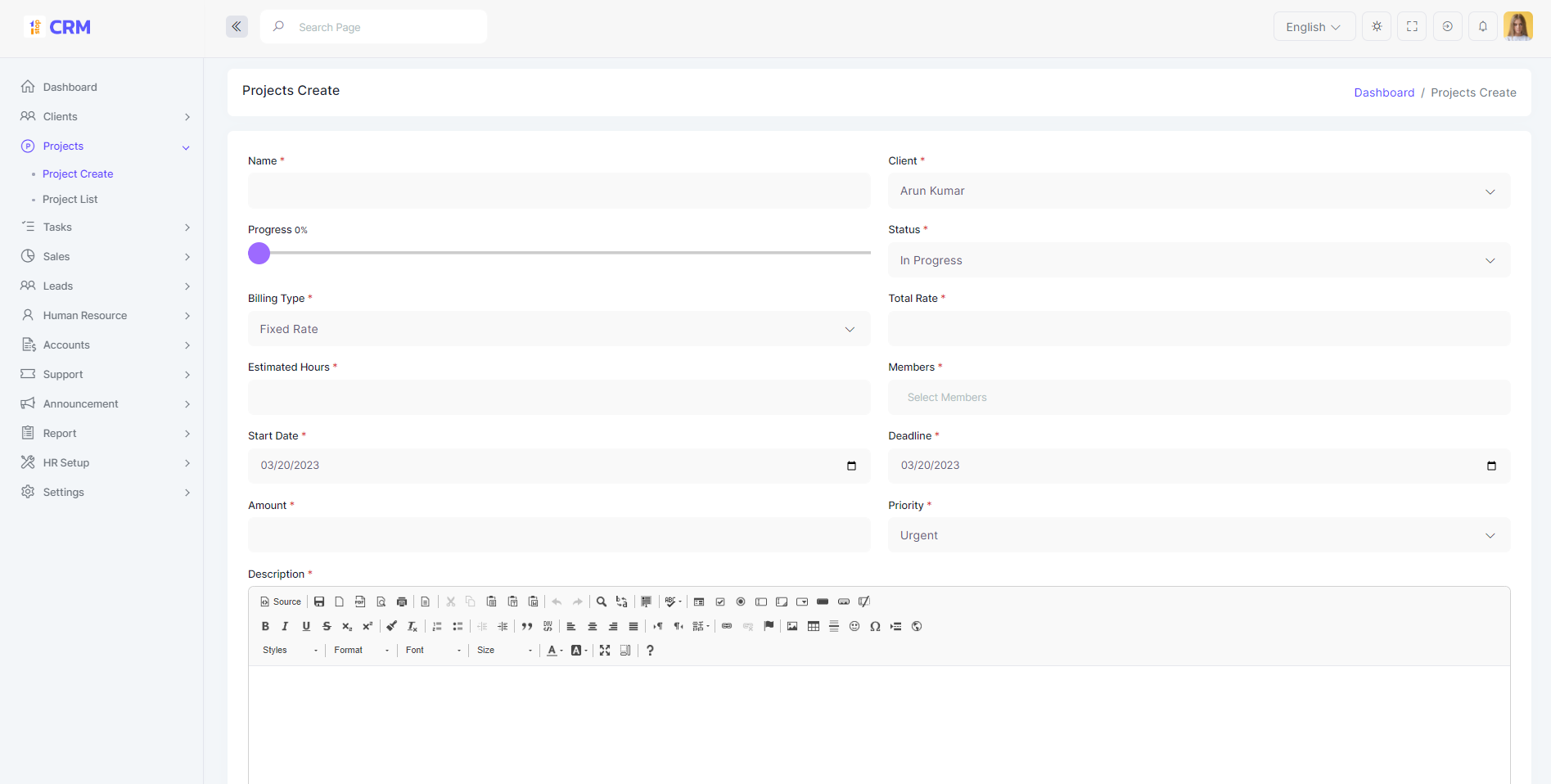1551x784 pixels.
Task: Click the Dashboard breadcrumb link
Action: 1383,92
